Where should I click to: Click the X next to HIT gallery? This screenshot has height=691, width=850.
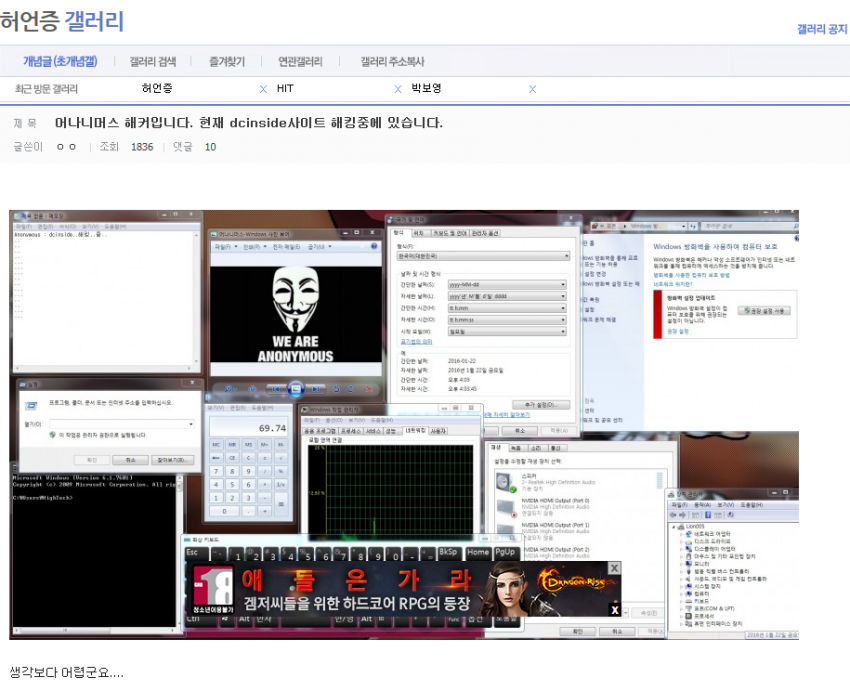[x=398, y=89]
